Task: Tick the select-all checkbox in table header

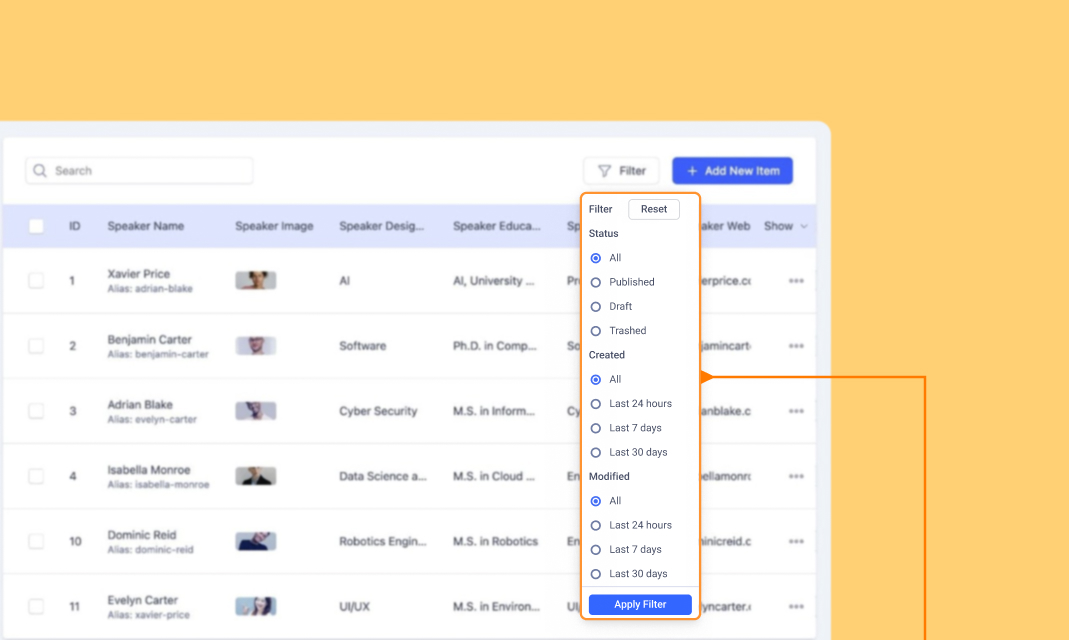Action: [36, 226]
